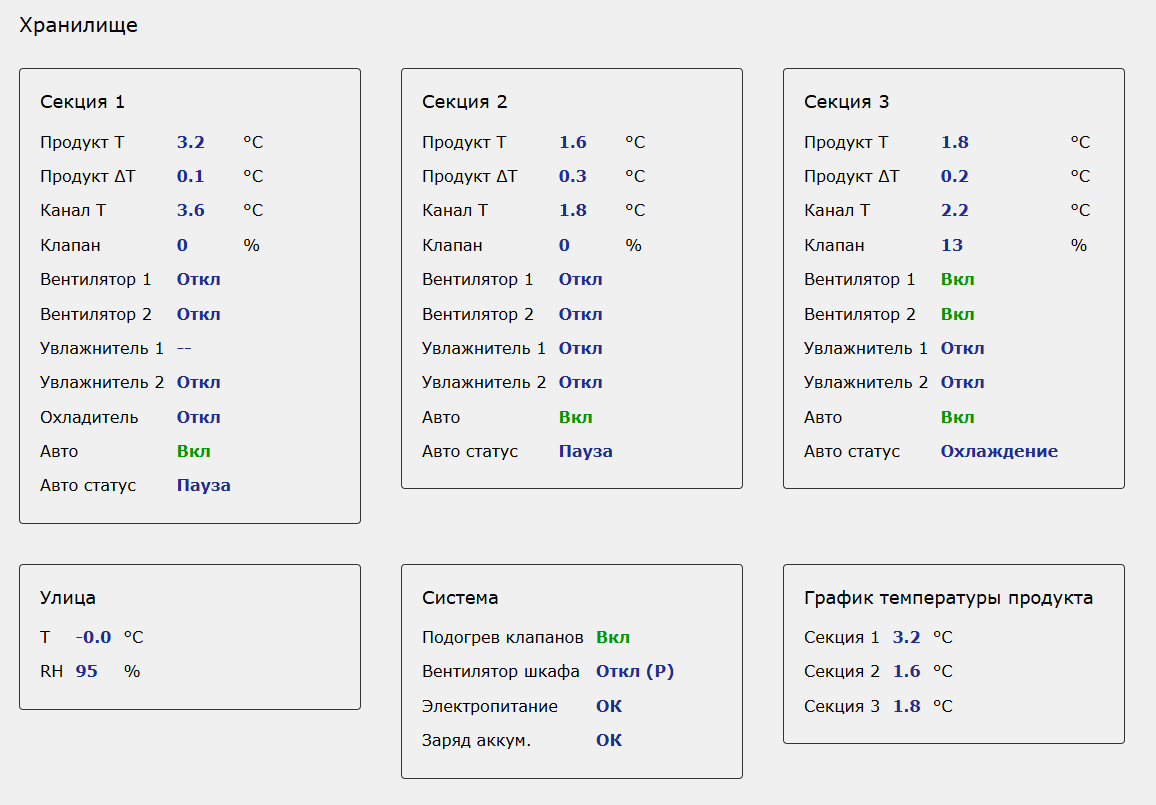Viewport: 1156px width, 805px height.
Task: Toggle Охладитель status in Секция 1
Action: click(x=198, y=417)
